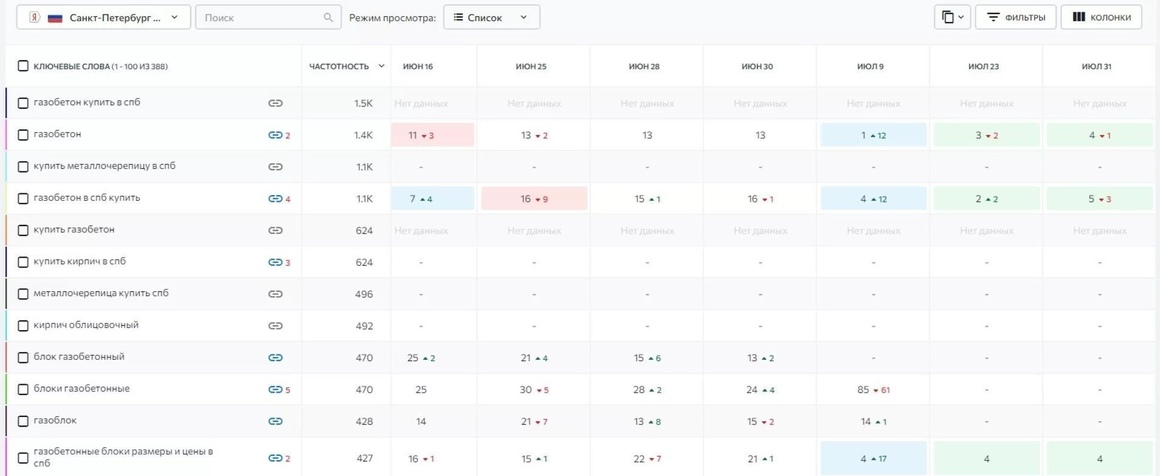The image size is (1160, 476).
Task: Open linked URLs icon for газобетон row
Action: [275, 135]
